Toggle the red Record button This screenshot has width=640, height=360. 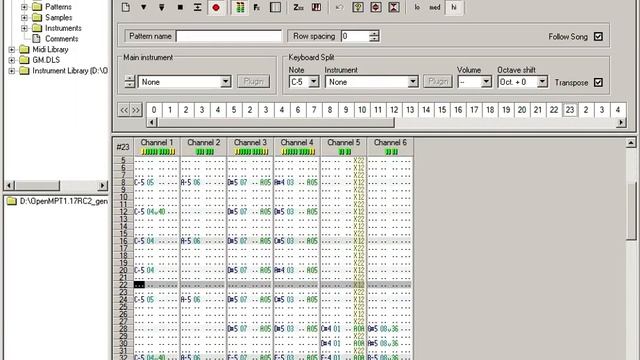(x=216, y=7)
